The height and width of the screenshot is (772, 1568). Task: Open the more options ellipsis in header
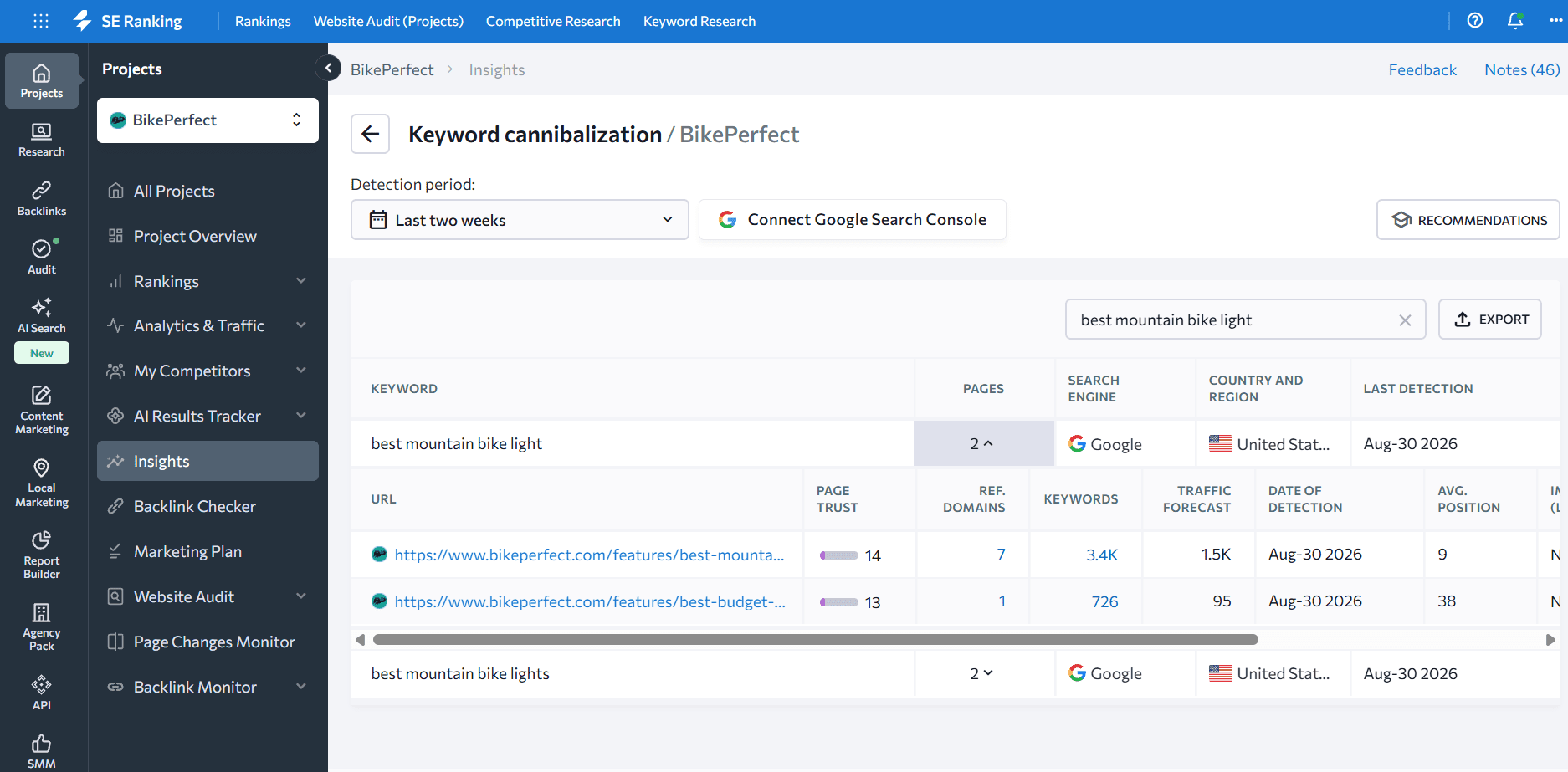(x=1555, y=21)
